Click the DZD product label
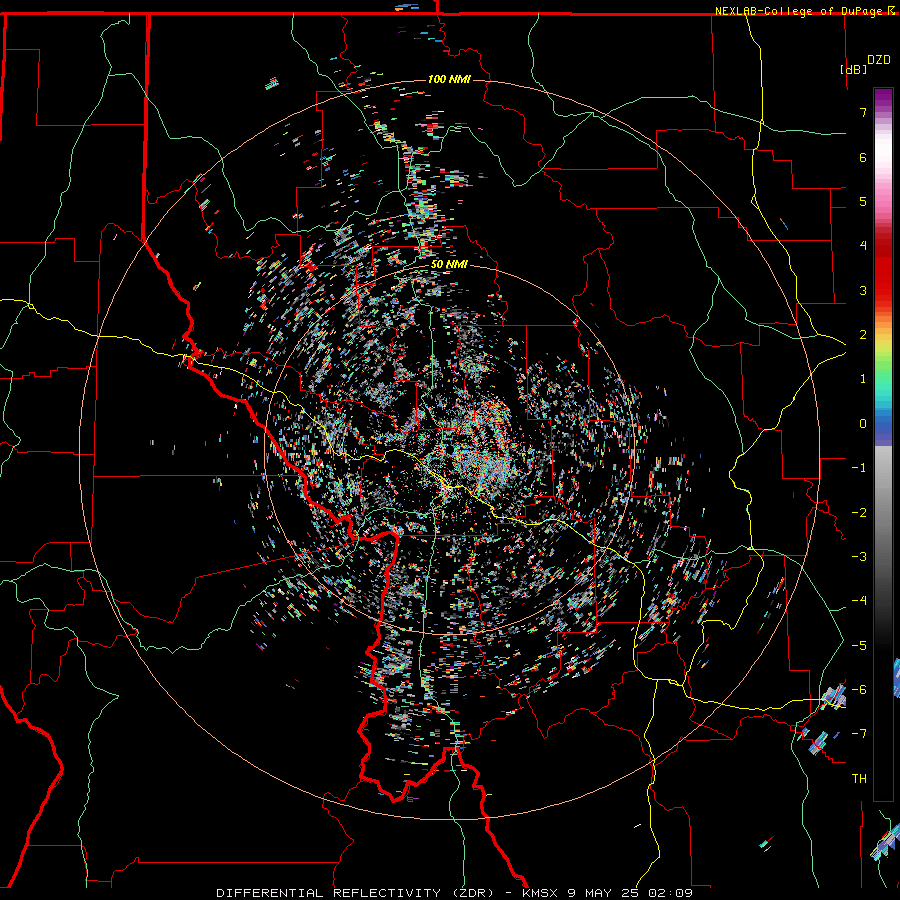 [879, 60]
